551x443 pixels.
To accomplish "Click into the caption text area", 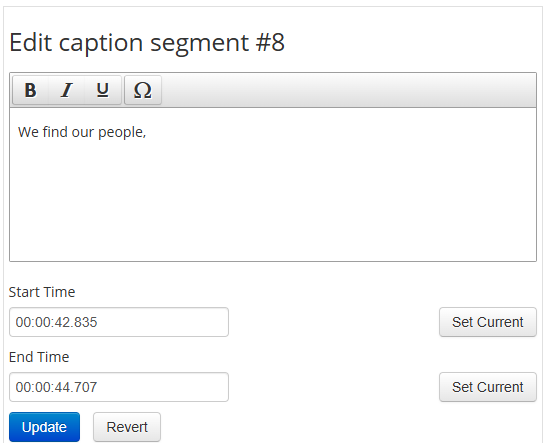I will pyautogui.click(x=273, y=184).
